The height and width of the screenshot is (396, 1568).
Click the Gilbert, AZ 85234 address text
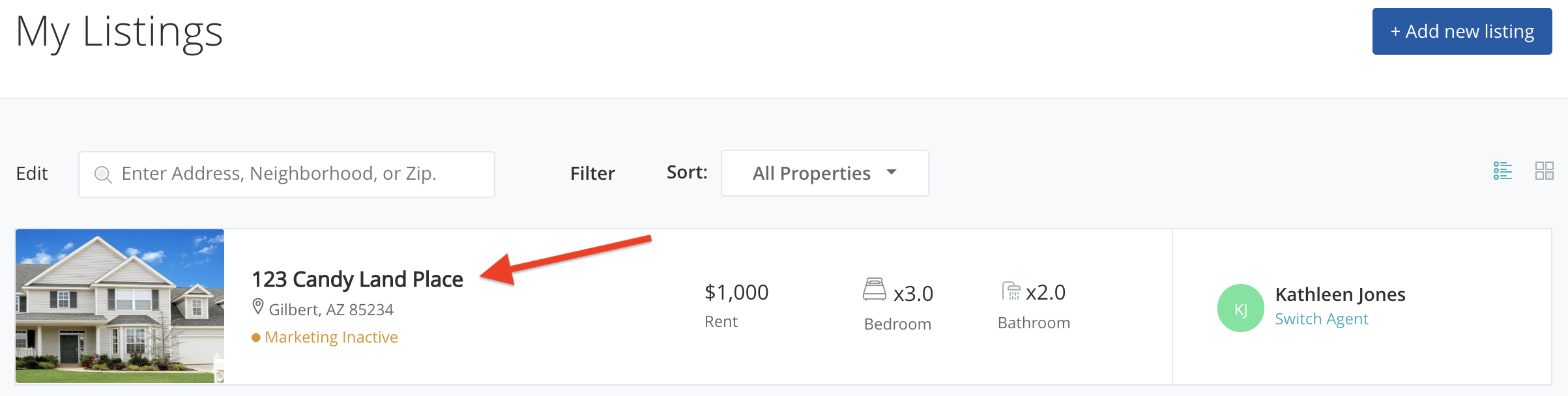click(x=331, y=310)
